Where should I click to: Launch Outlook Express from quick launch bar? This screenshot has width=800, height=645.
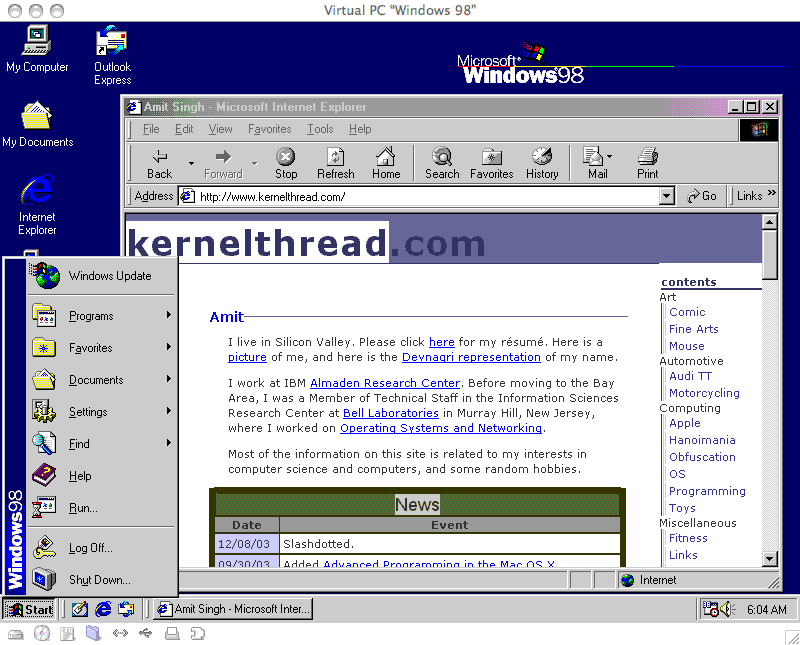coord(126,609)
